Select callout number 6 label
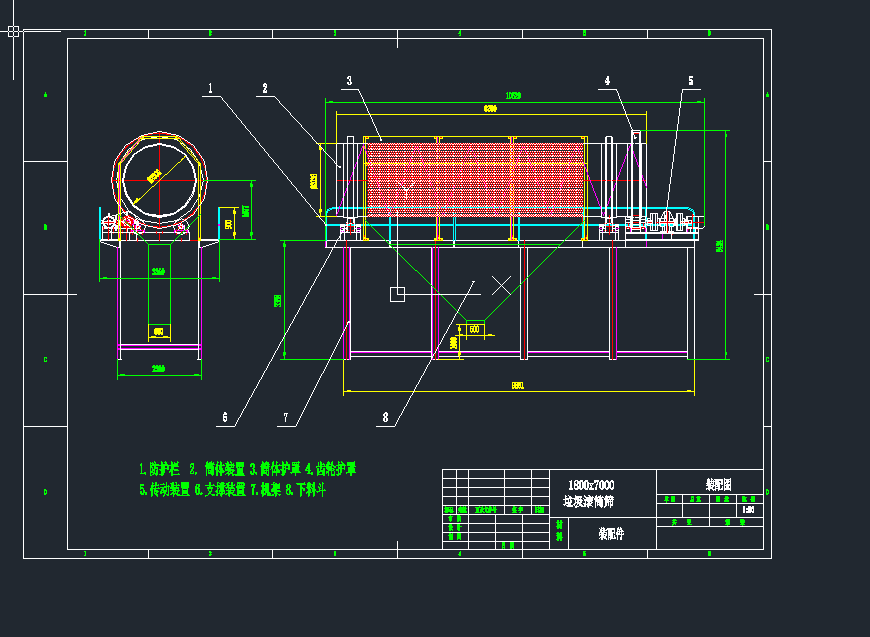 point(224,418)
